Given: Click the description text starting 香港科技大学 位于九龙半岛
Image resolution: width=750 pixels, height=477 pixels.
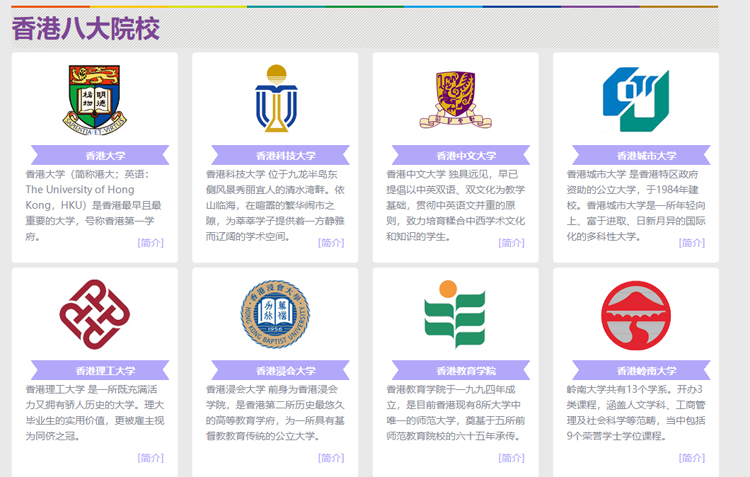Looking at the screenshot, I should click(276, 205).
